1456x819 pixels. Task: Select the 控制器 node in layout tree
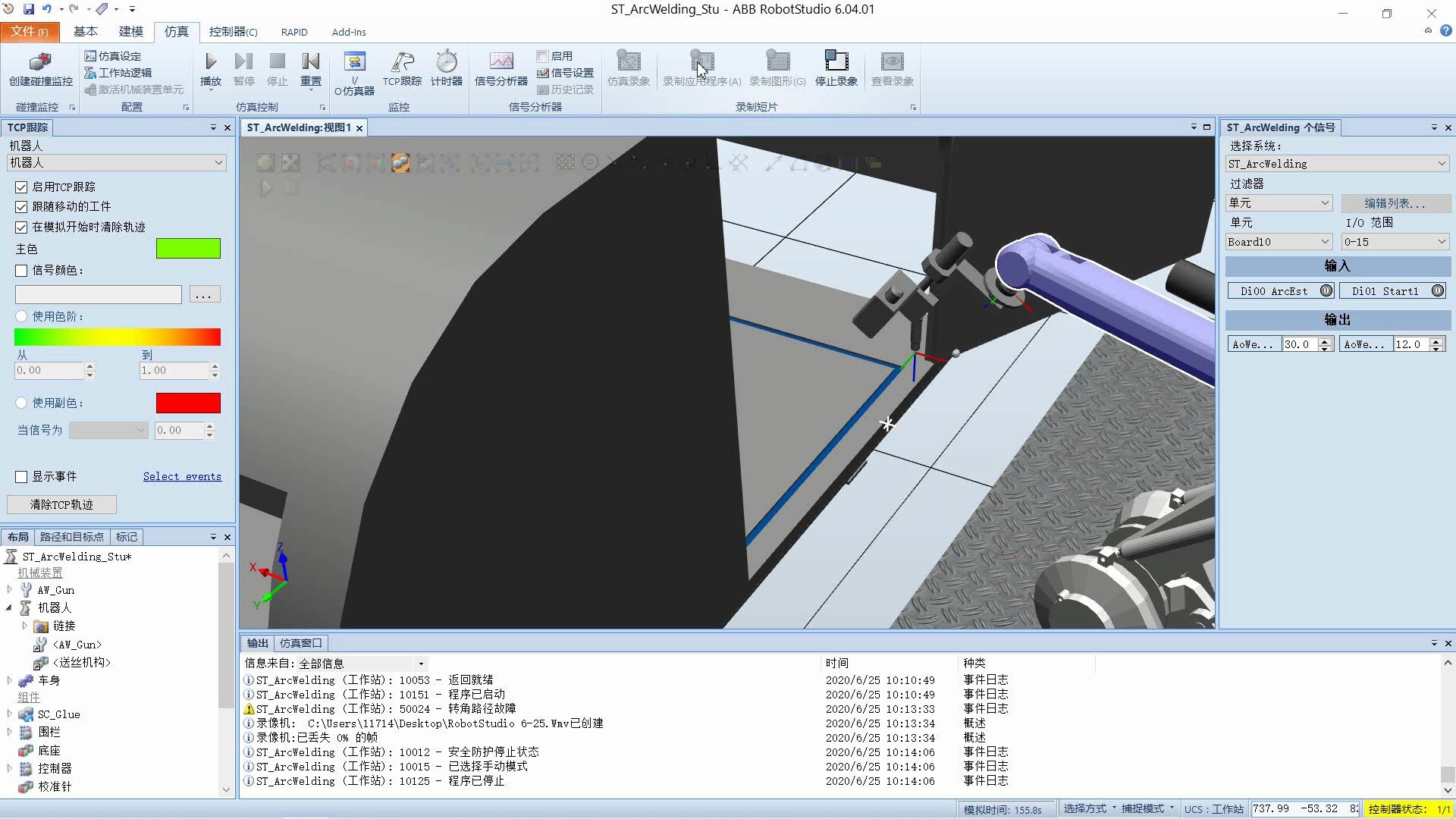pyautogui.click(x=55, y=768)
